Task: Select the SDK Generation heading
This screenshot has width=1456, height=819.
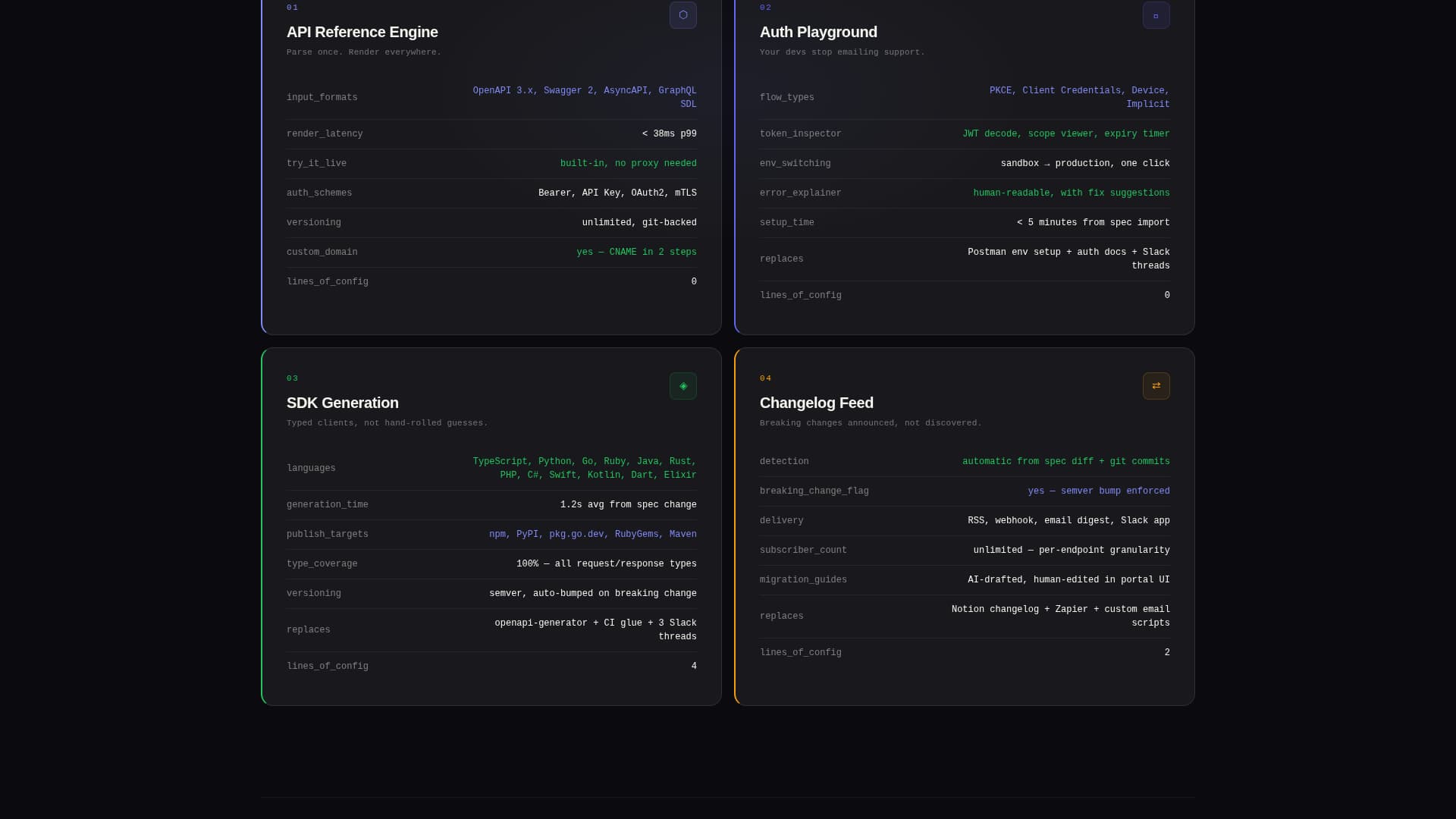Action: [x=342, y=403]
